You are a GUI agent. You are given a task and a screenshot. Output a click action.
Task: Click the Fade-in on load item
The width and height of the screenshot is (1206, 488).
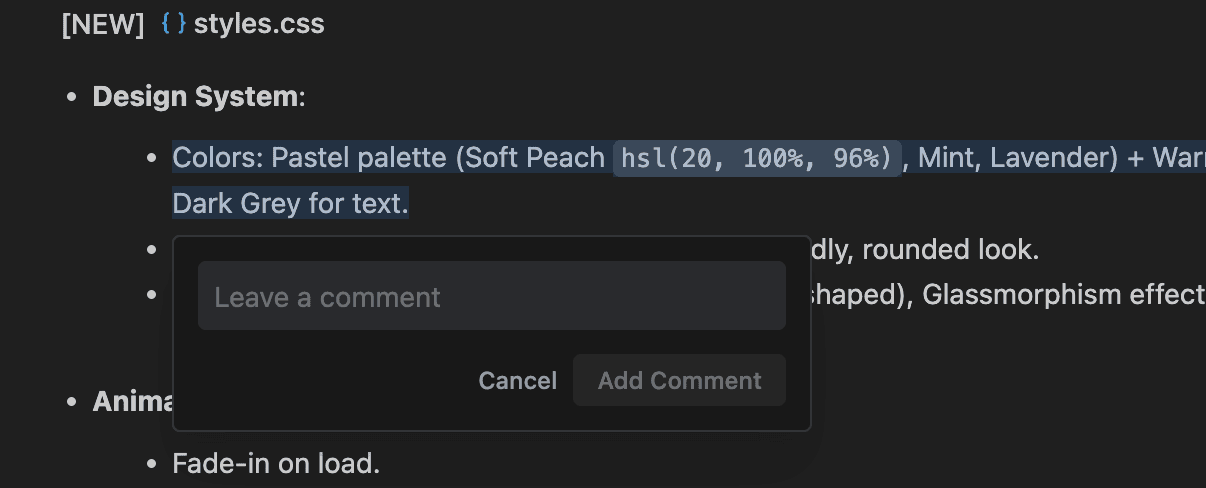(276, 464)
